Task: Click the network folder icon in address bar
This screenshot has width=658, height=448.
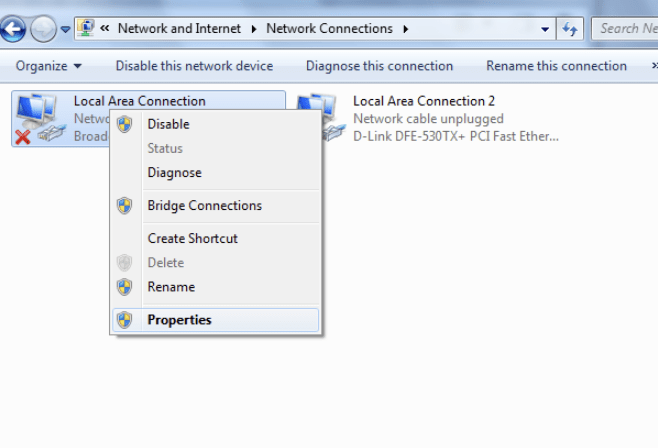Action: 86,29
